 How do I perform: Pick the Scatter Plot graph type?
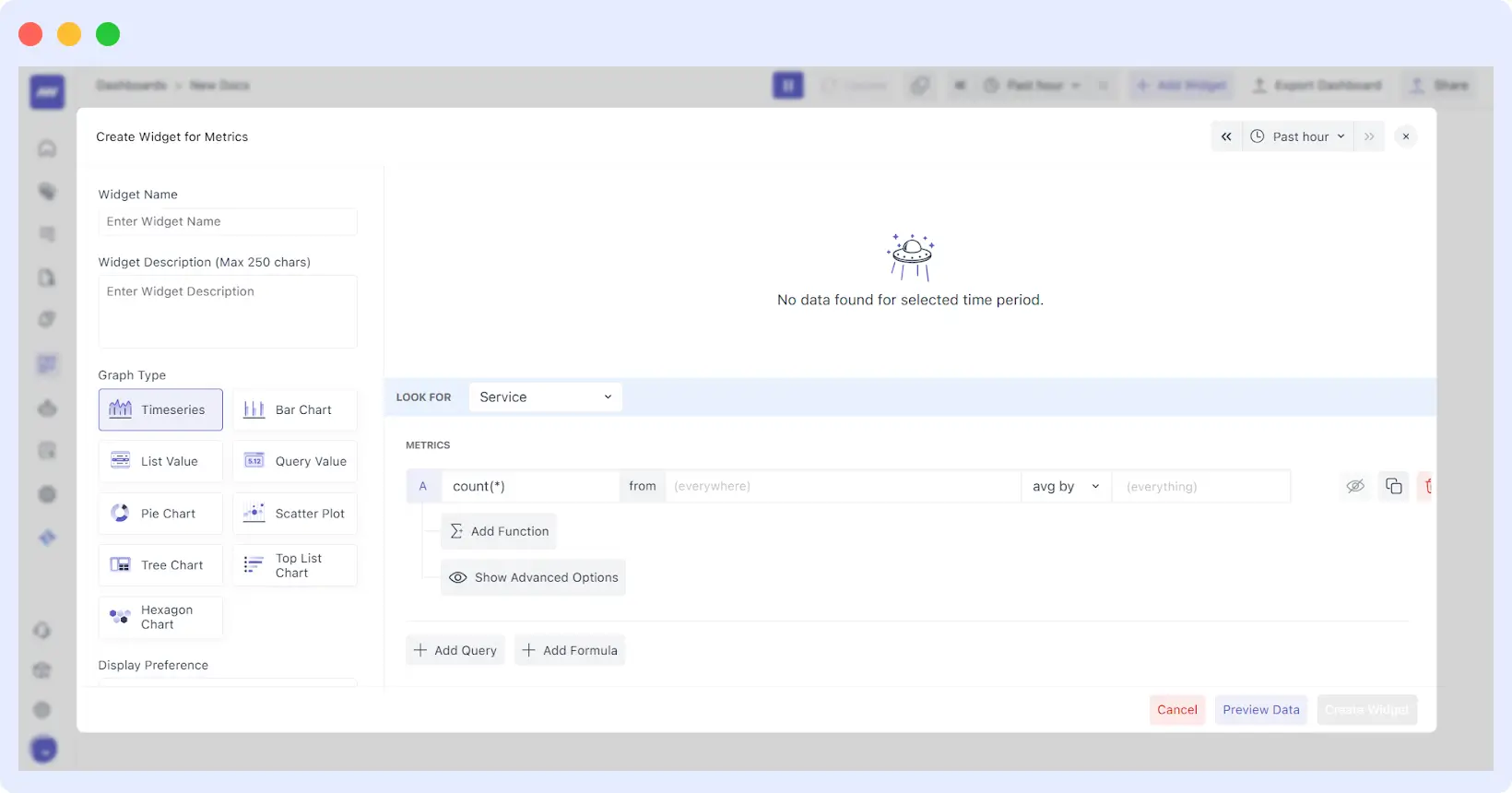point(295,513)
